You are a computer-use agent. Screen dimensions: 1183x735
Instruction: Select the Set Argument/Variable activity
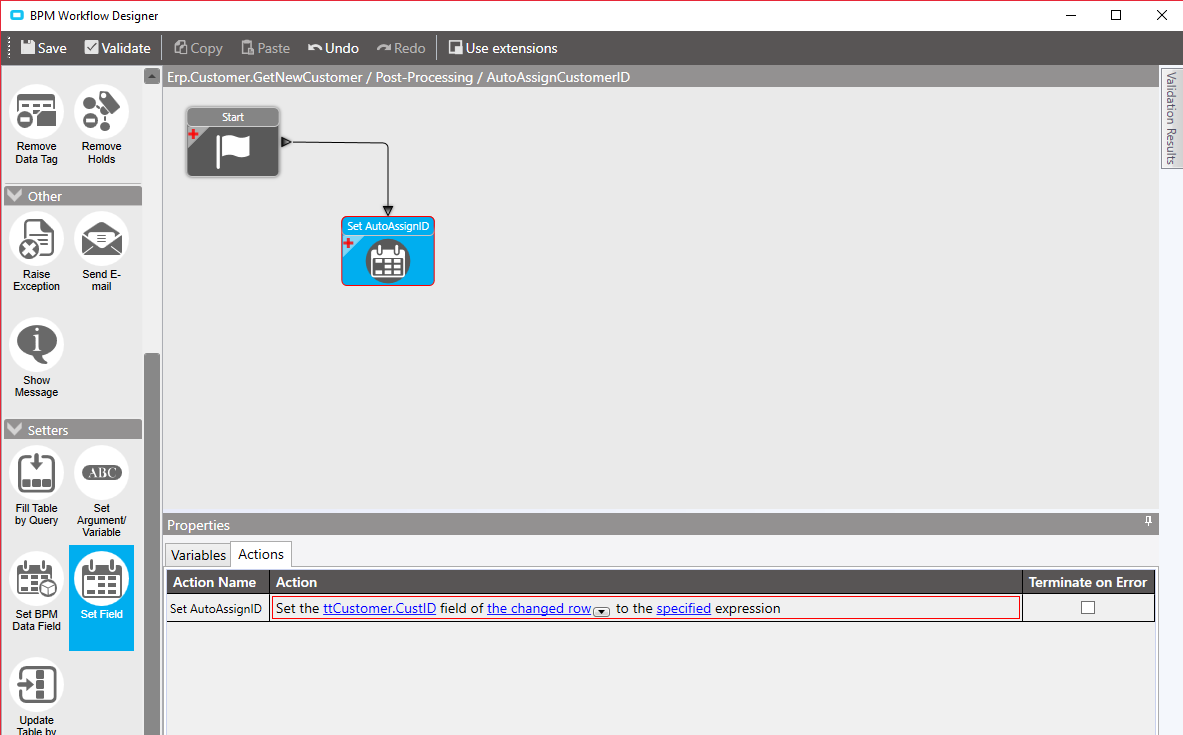click(101, 492)
